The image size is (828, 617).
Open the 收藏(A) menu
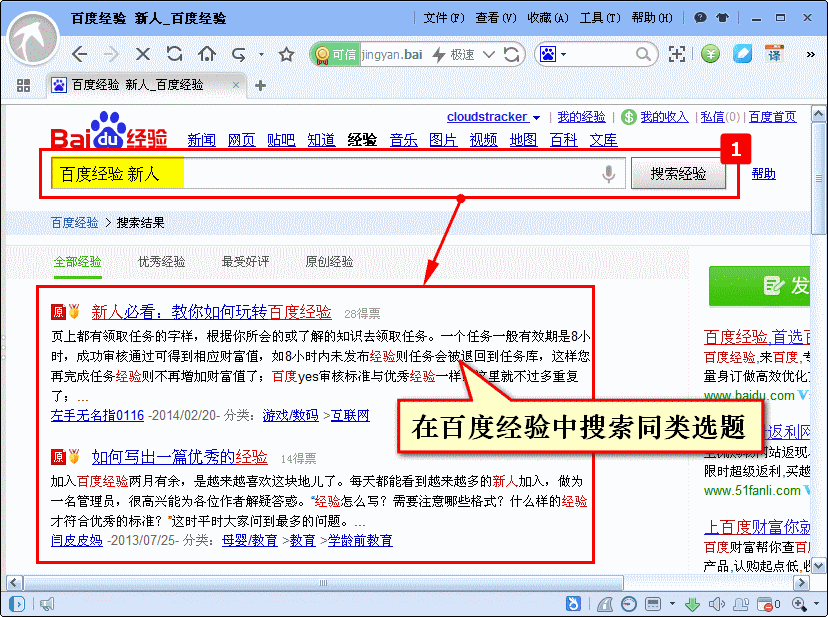tap(548, 18)
